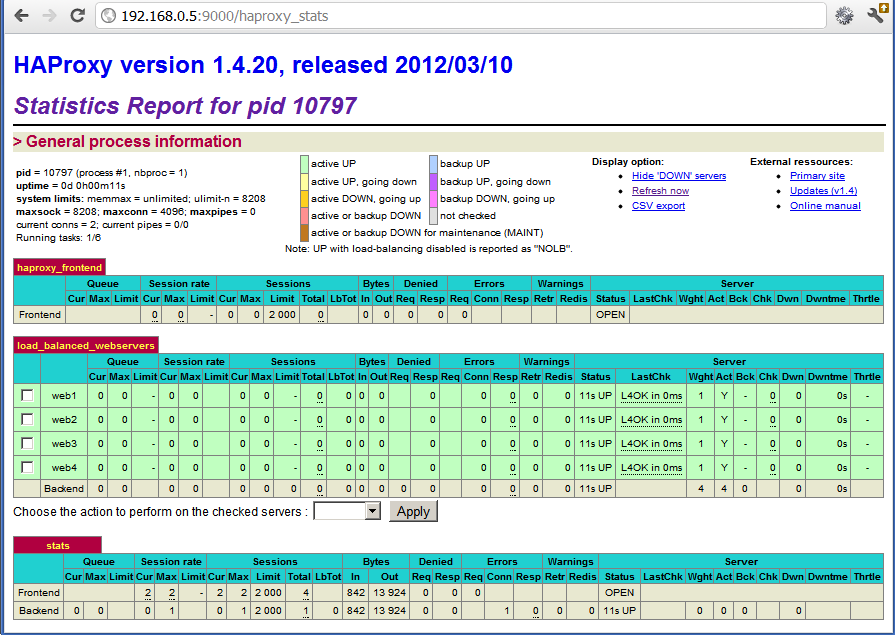Screen dimensions: 895x635
Task: Click the OPEN status in stats Frontend row
Action: [x=619, y=593]
